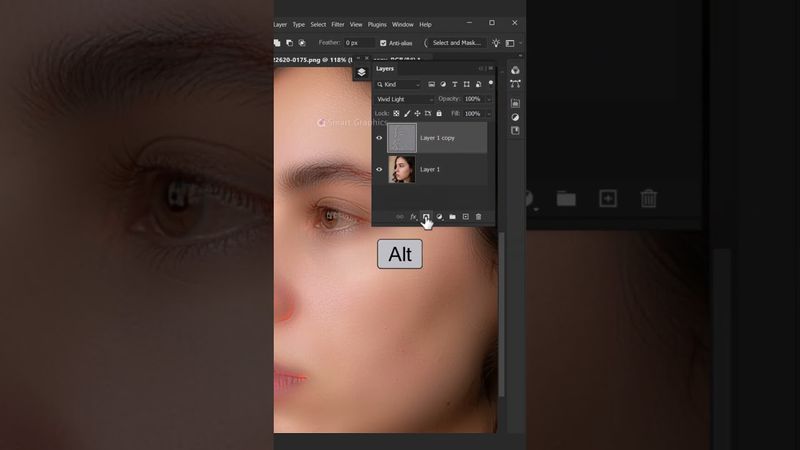Screen dimensions: 800x450
Task: Click the lock all padlock icon
Action: pyautogui.click(x=439, y=114)
